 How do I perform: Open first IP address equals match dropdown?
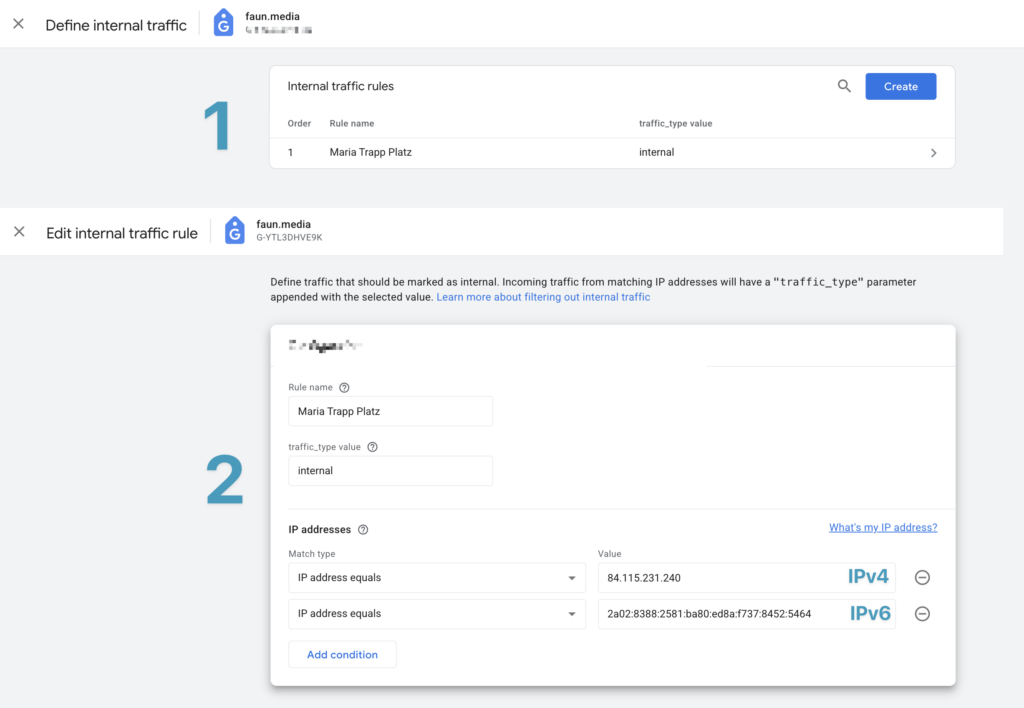click(437, 578)
